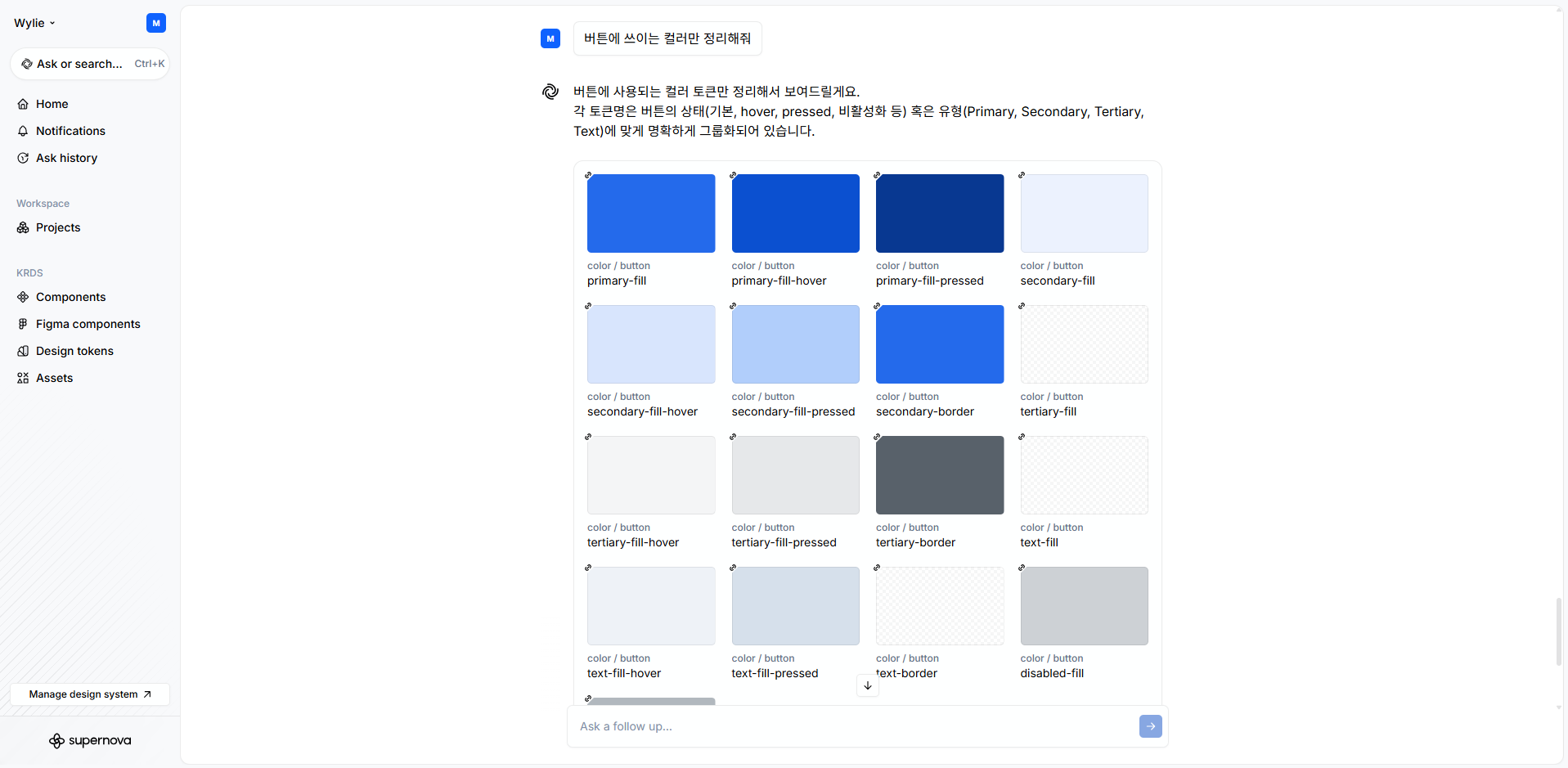
Task: Open the Design tokens section
Action: [x=74, y=351]
